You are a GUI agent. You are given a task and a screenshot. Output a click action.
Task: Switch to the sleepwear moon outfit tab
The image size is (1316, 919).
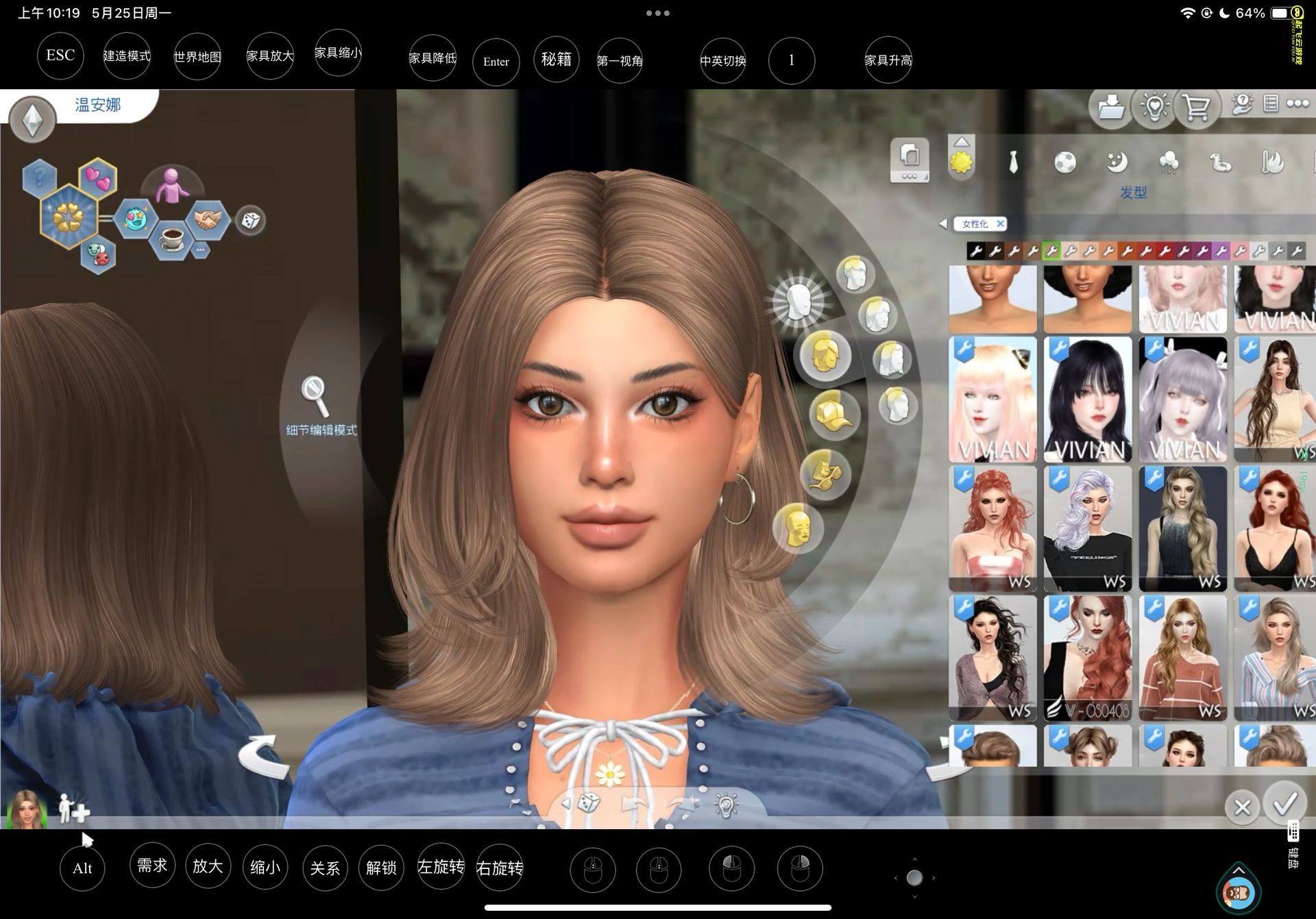pyautogui.click(x=1117, y=162)
